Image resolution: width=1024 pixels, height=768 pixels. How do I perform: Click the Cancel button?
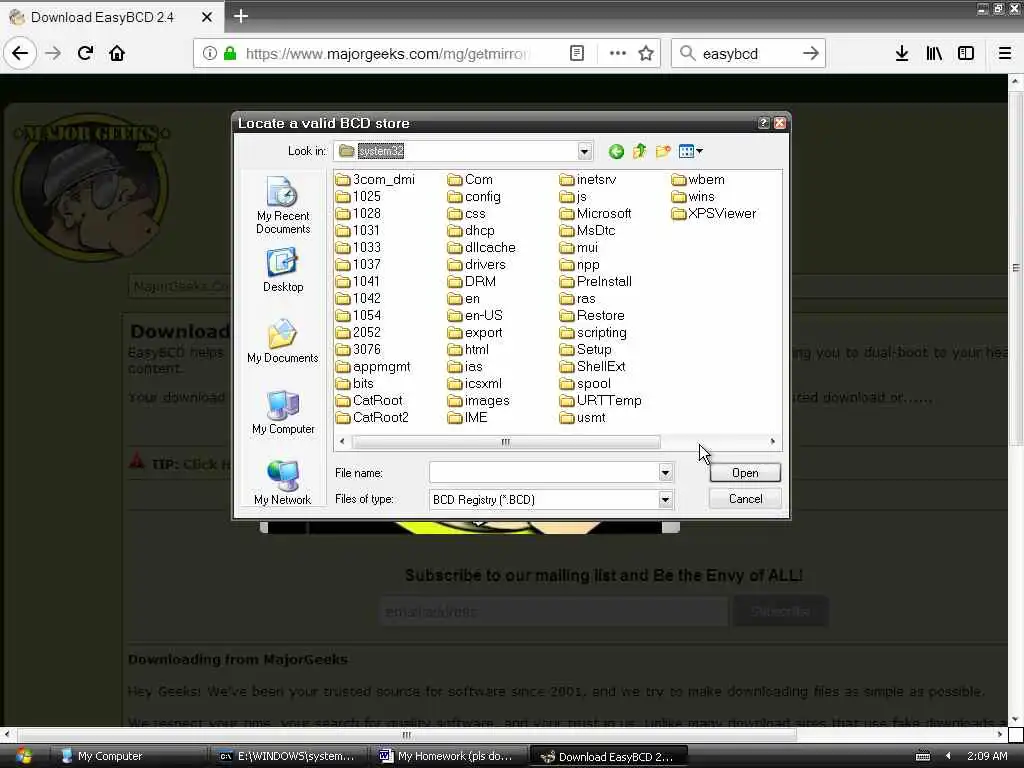click(x=745, y=499)
